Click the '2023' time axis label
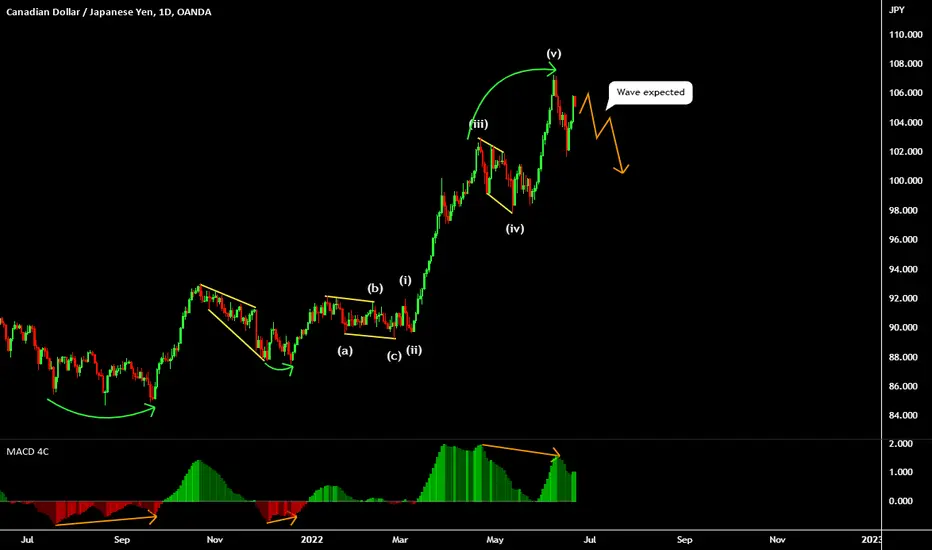932x550 pixels. 871,540
